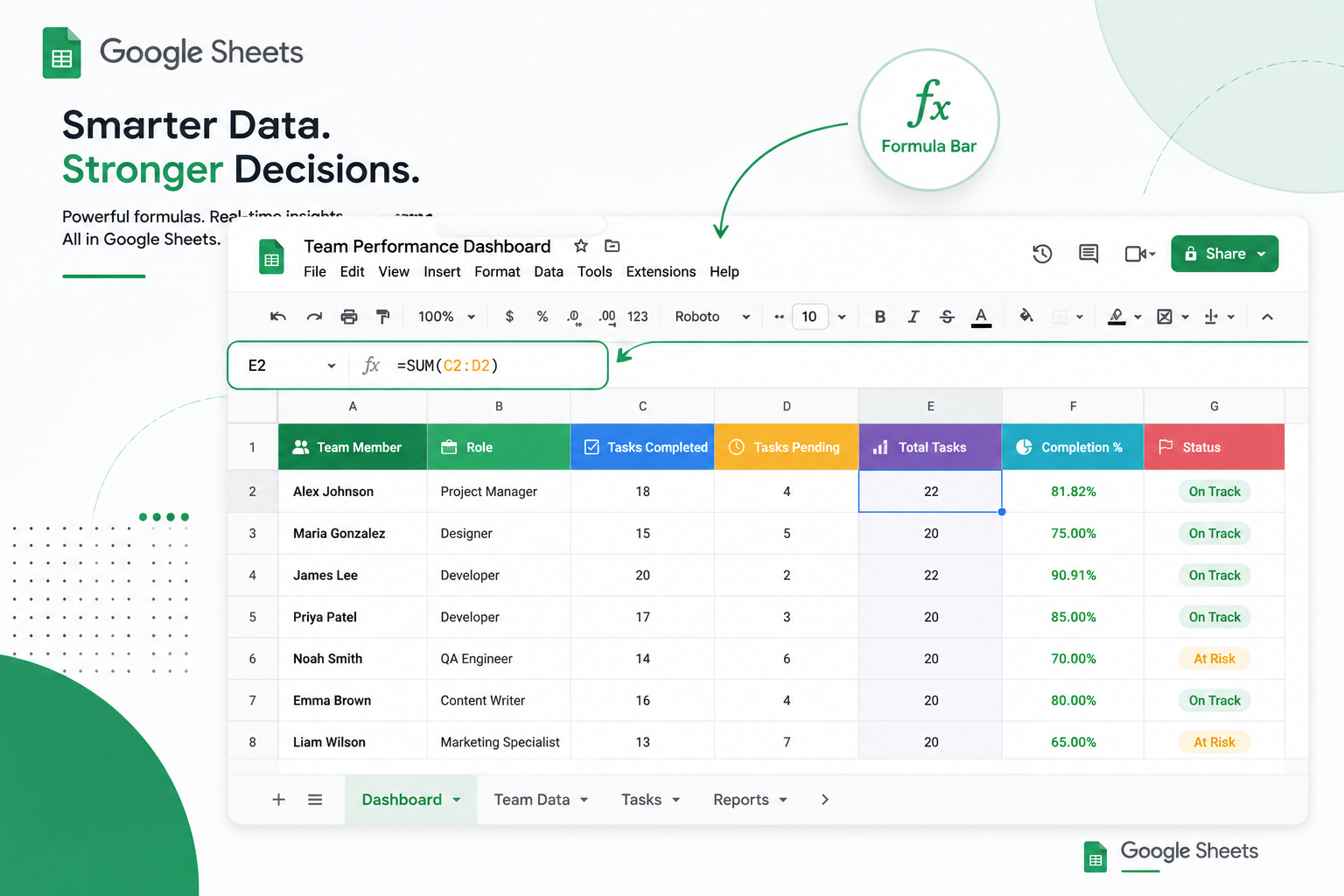Open the File menu
Image resolution: width=1344 pixels, height=896 pixels.
click(x=315, y=272)
